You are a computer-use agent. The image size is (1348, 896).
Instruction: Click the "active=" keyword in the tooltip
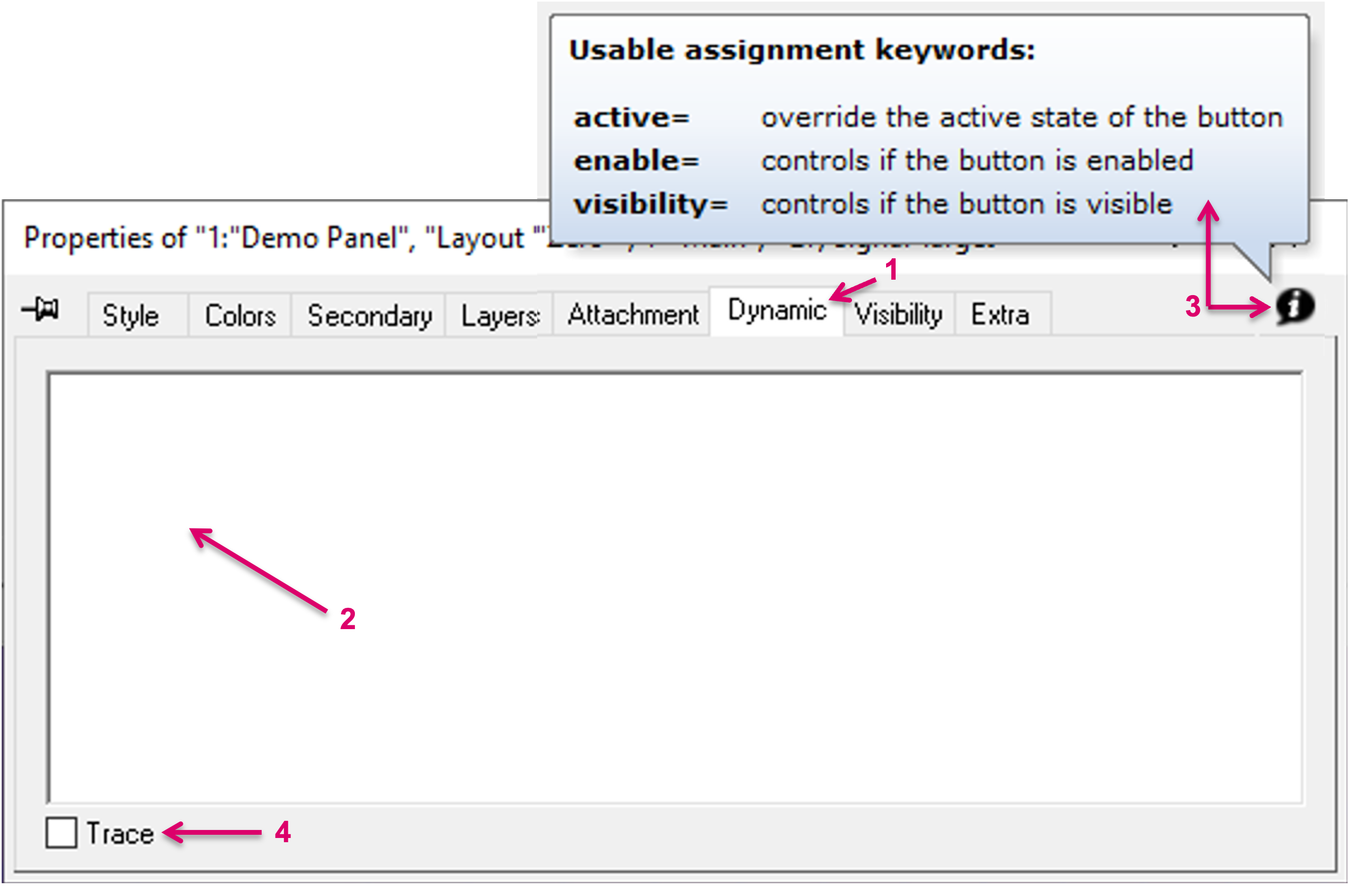click(631, 118)
